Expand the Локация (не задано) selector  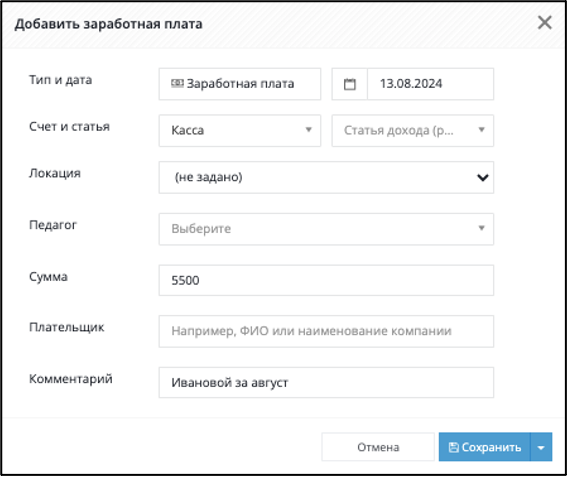pos(326,177)
